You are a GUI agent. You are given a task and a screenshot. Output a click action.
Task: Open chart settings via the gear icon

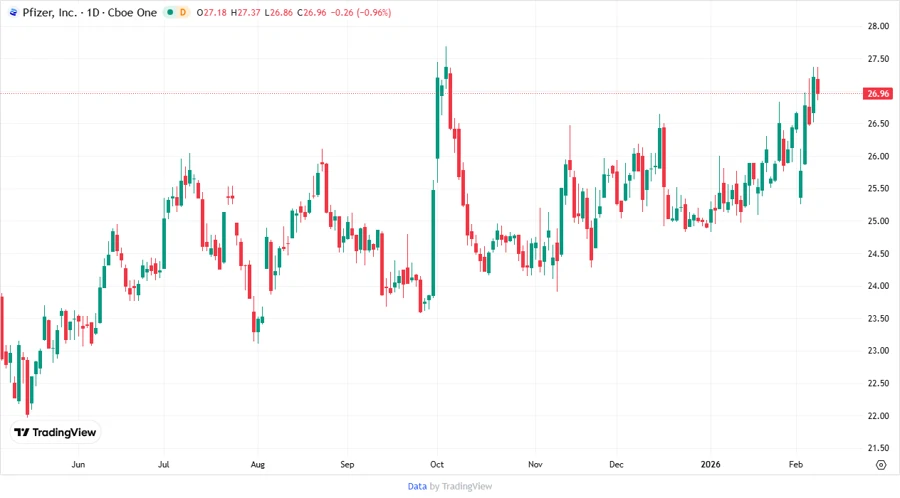point(881,465)
